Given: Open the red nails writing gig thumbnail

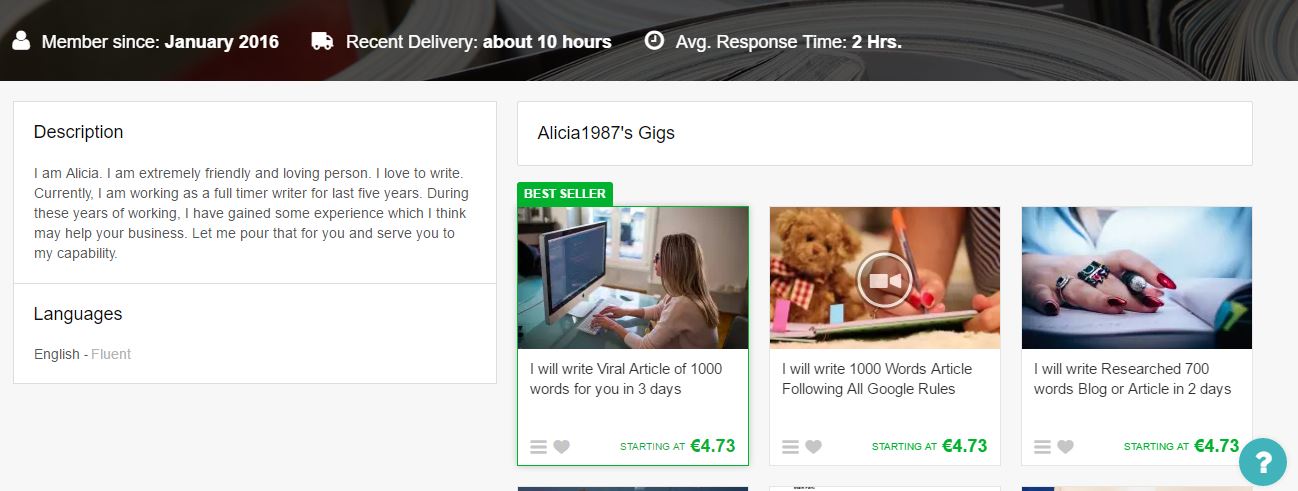Looking at the screenshot, I should pos(1137,278).
